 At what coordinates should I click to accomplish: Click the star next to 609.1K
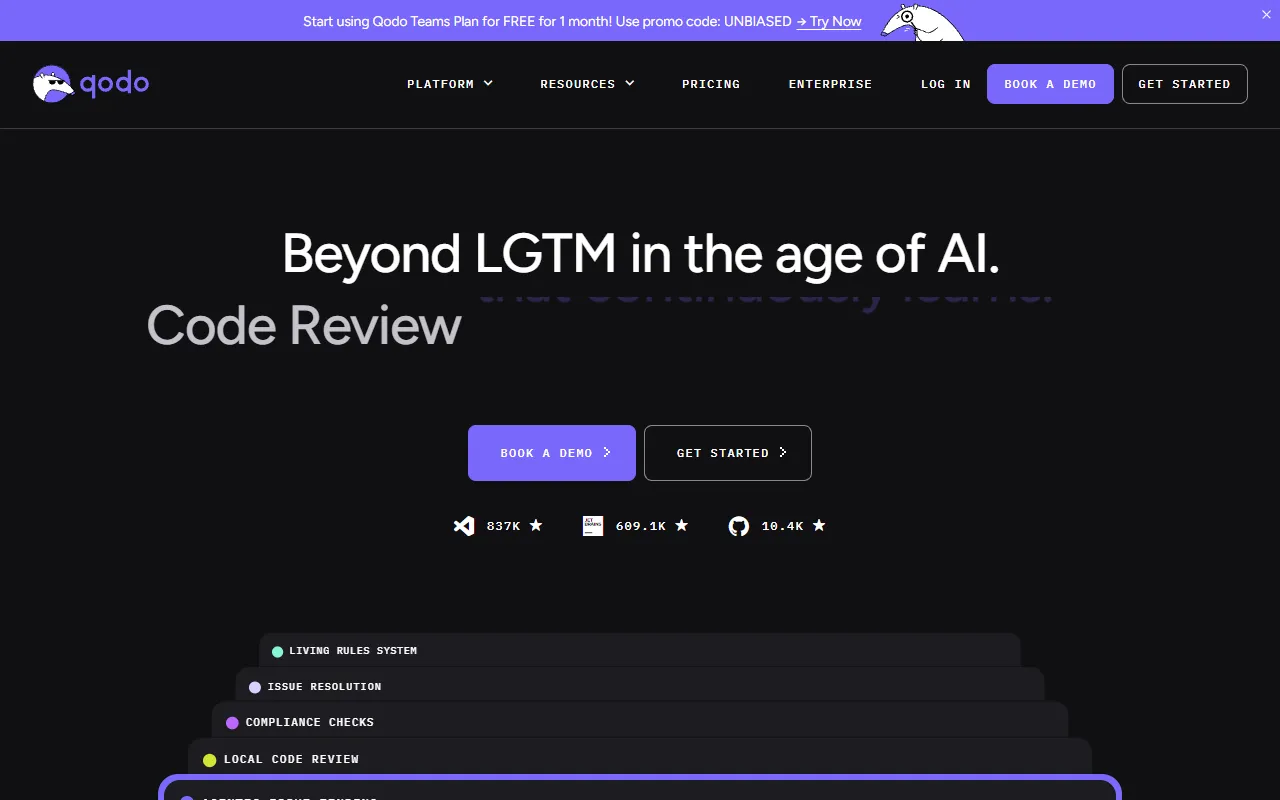[x=681, y=525]
